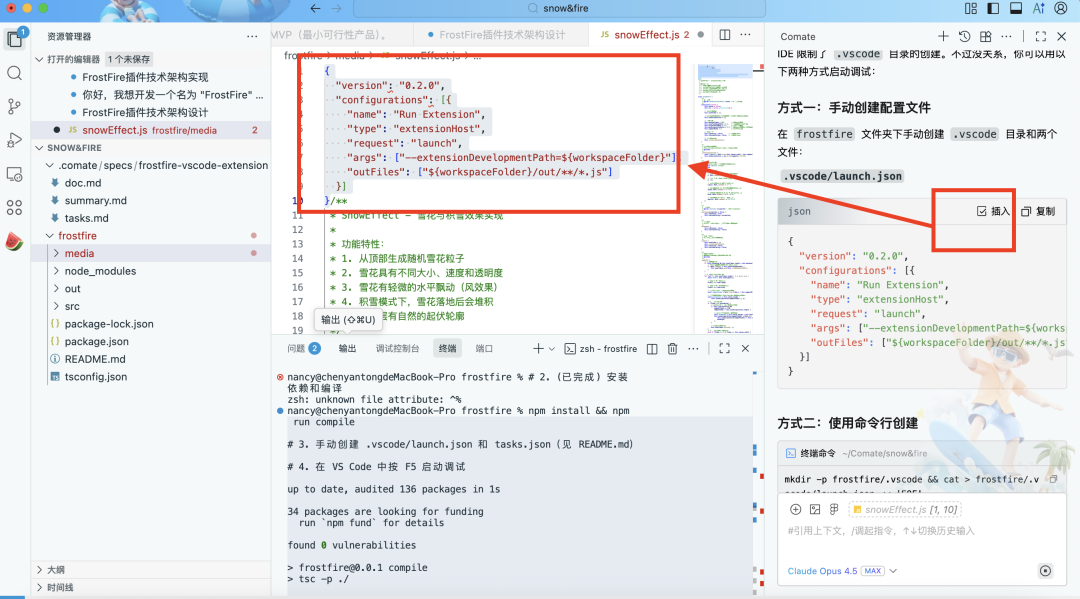Click the watermelon icon in activity bar
This screenshot has height=599, width=1080.
click(x=14, y=241)
